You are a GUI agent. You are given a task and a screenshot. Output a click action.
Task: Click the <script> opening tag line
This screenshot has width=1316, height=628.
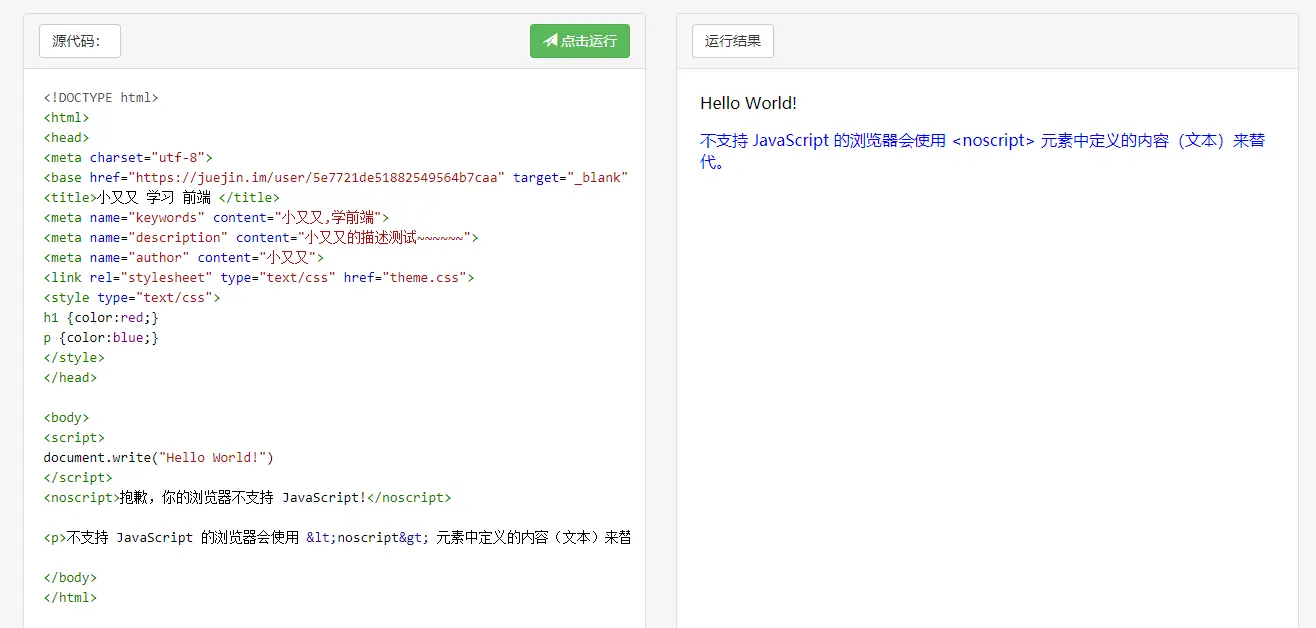click(x=74, y=438)
